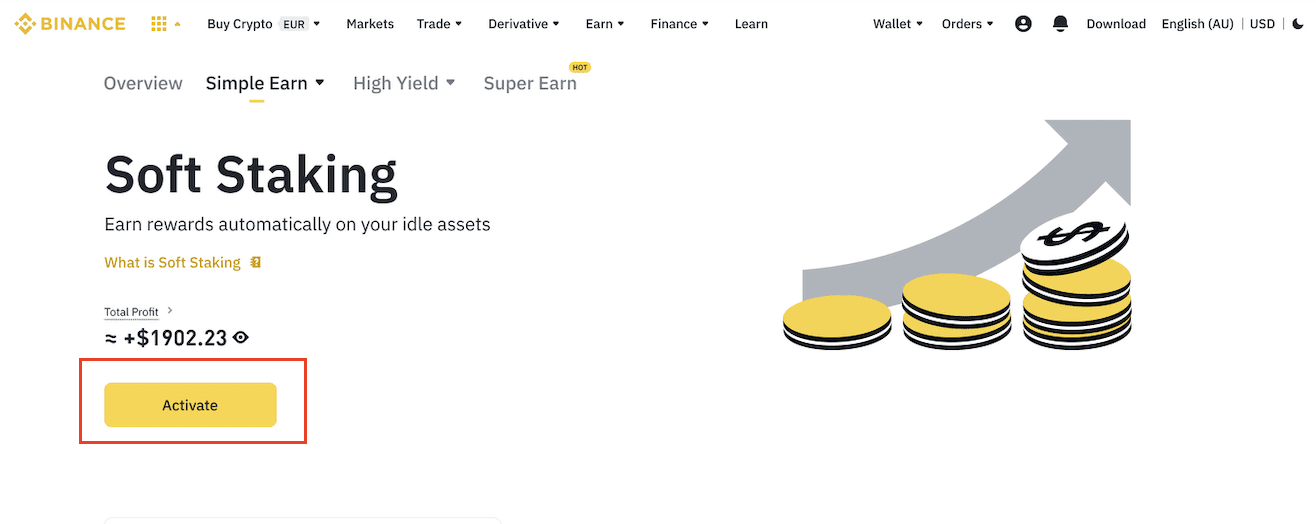Switch to the Overview tab
Viewport: 1316px width, 524px height.
pyautogui.click(x=143, y=83)
